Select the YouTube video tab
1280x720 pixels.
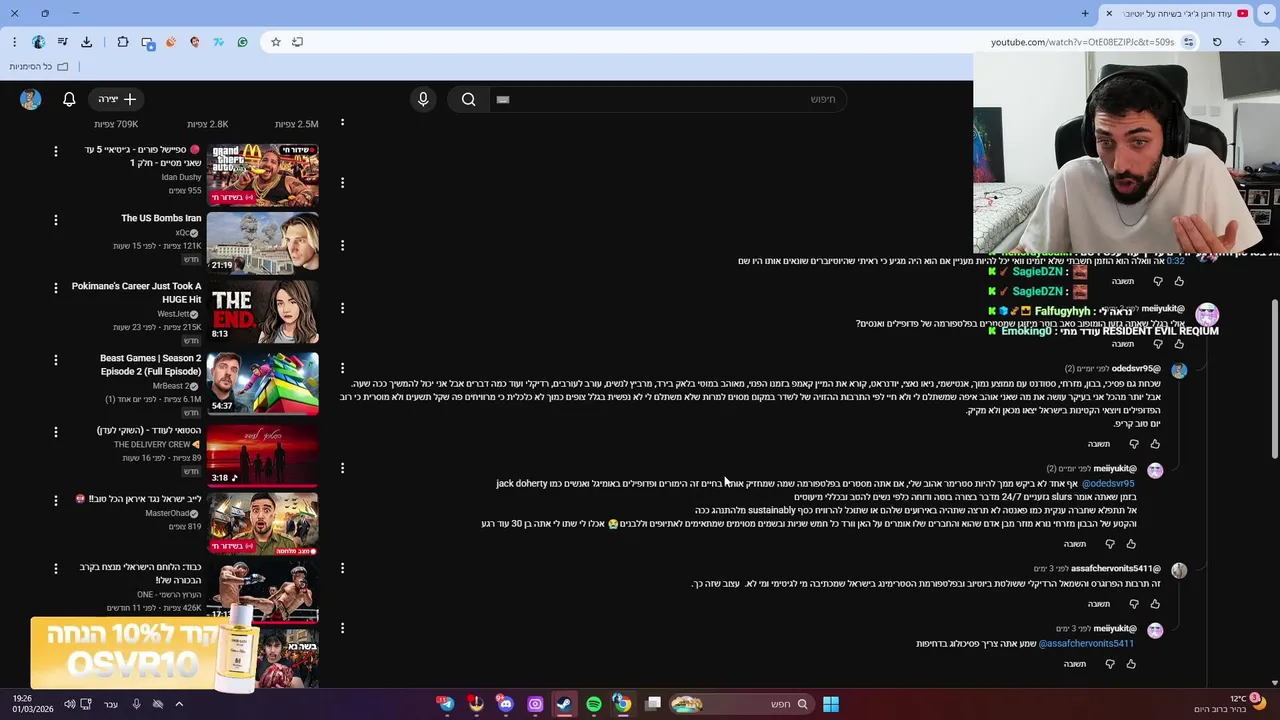[1178, 13]
